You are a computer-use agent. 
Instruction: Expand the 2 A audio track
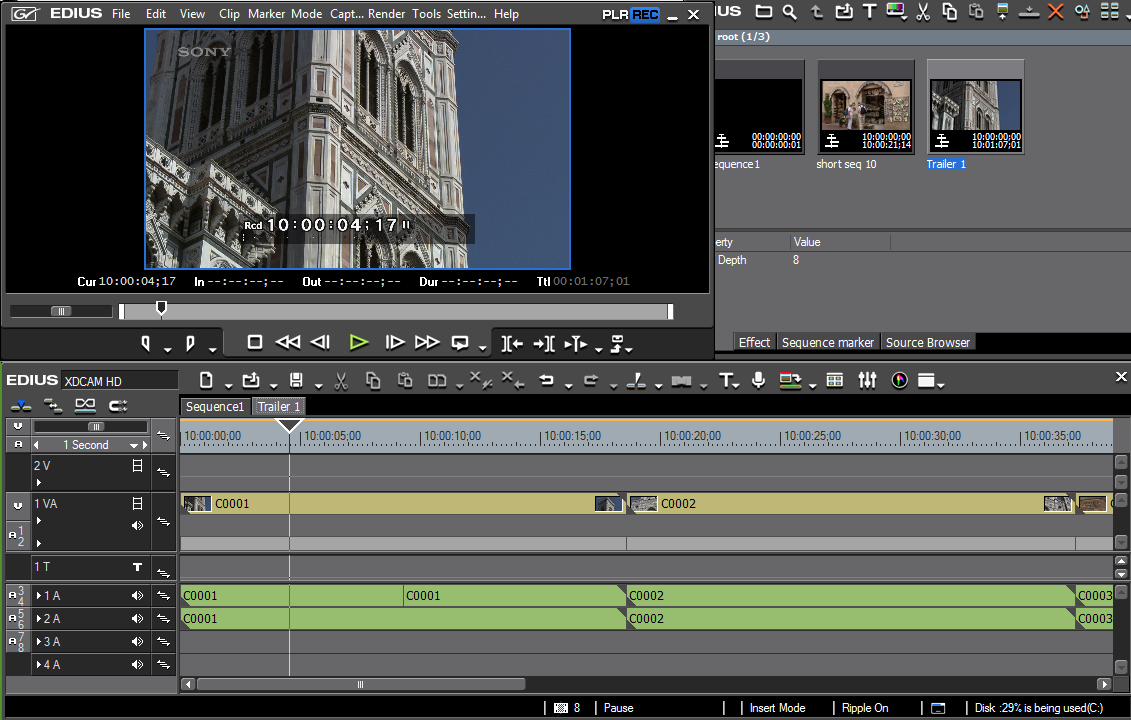(39, 619)
